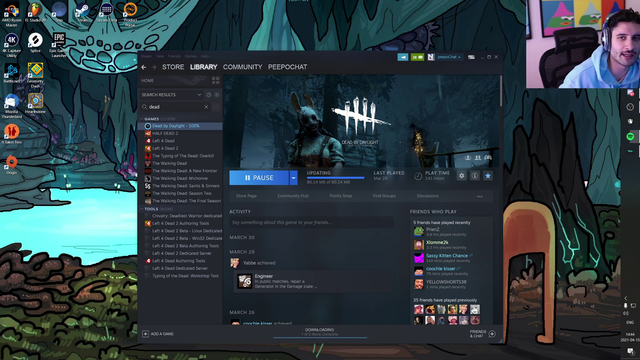Viewport: 640px width, 360px height.
Task: Open AMD Ryzen Master desktop shortcut
Action: tap(11, 14)
